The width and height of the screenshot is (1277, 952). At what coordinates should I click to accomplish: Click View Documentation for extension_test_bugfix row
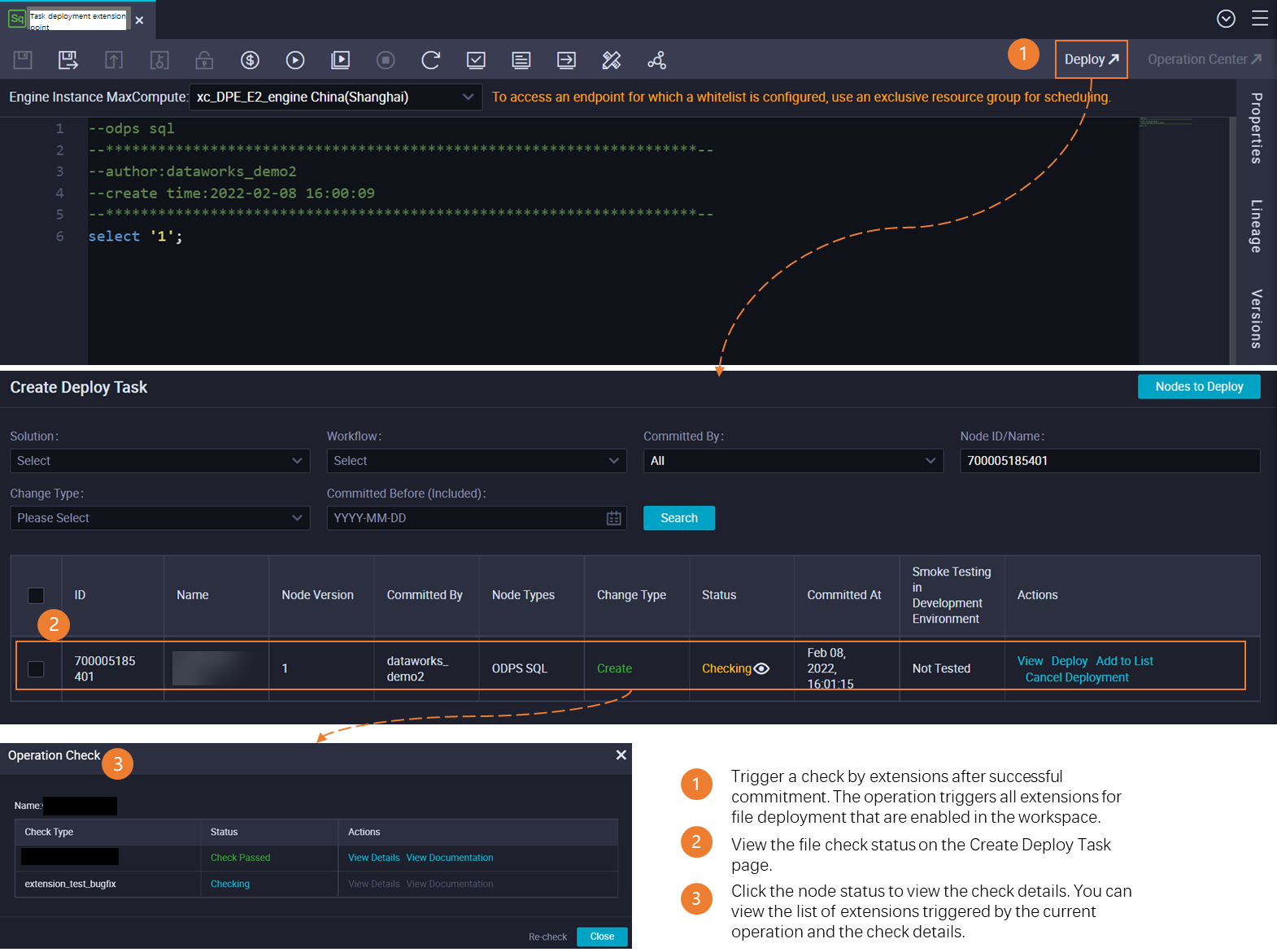[x=450, y=884]
